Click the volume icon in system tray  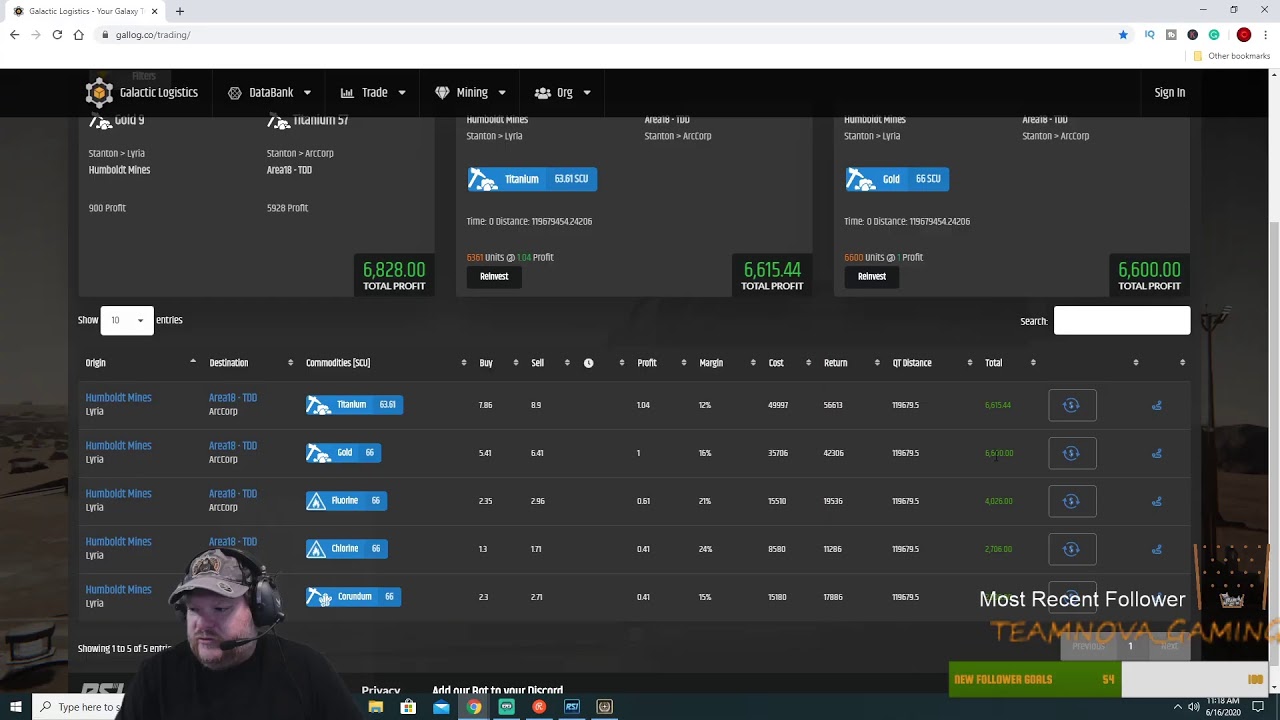pyautogui.click(x=1193, y=707)
